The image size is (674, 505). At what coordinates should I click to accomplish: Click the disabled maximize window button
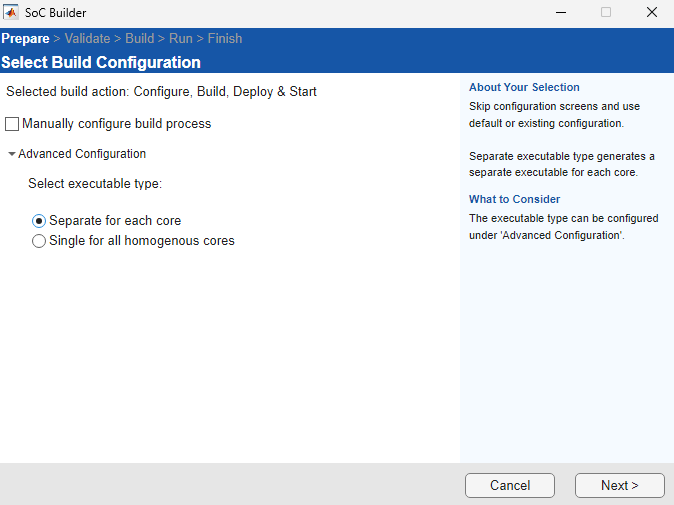click(605, 13)
